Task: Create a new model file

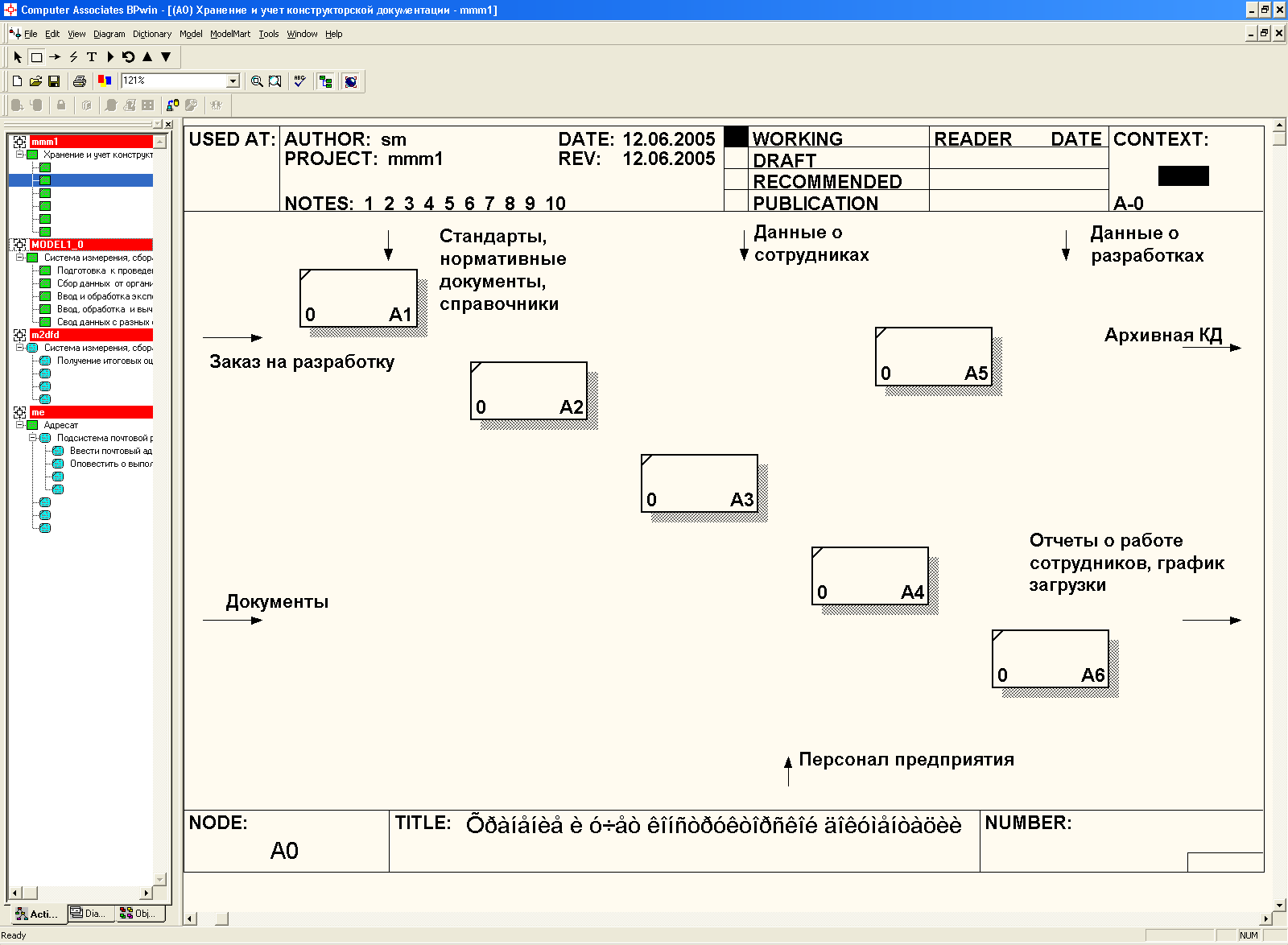Action: click(x=17, y=81)
